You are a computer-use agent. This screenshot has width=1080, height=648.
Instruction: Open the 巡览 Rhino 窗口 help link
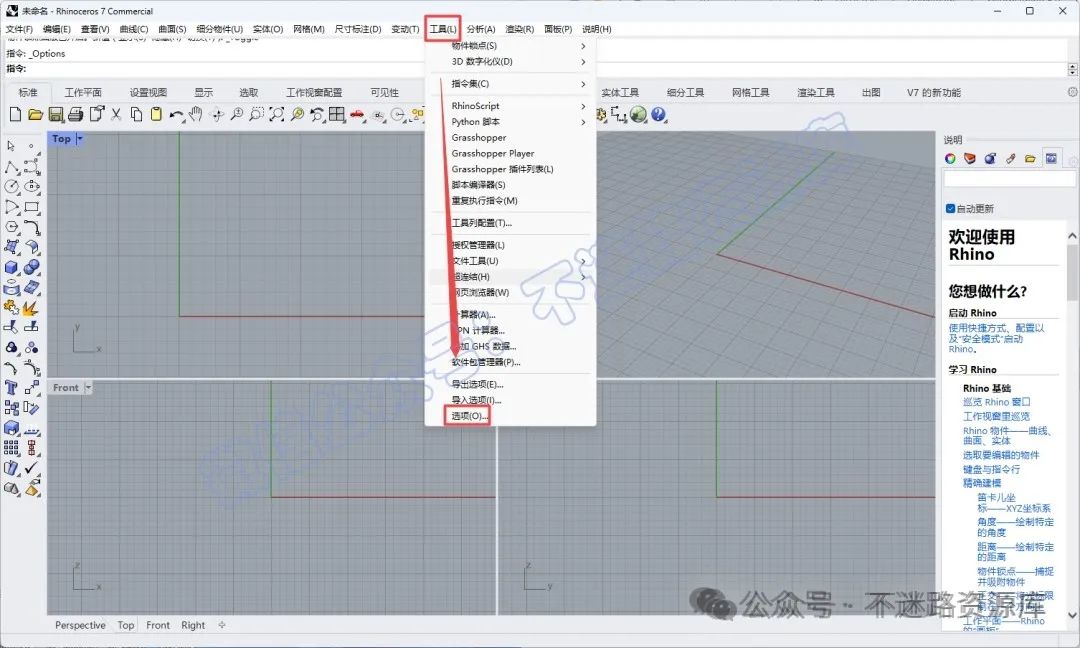997,401
